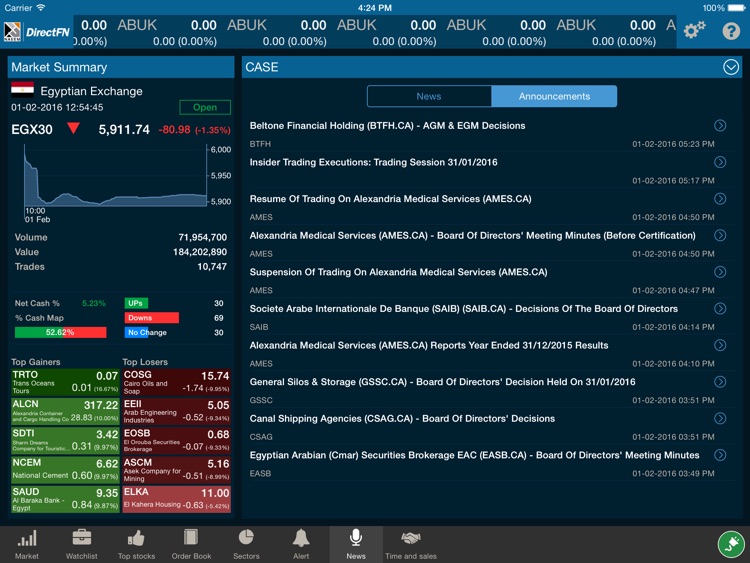Open arrow for Canal Shipping Agencies announcement

pos(720,419)
